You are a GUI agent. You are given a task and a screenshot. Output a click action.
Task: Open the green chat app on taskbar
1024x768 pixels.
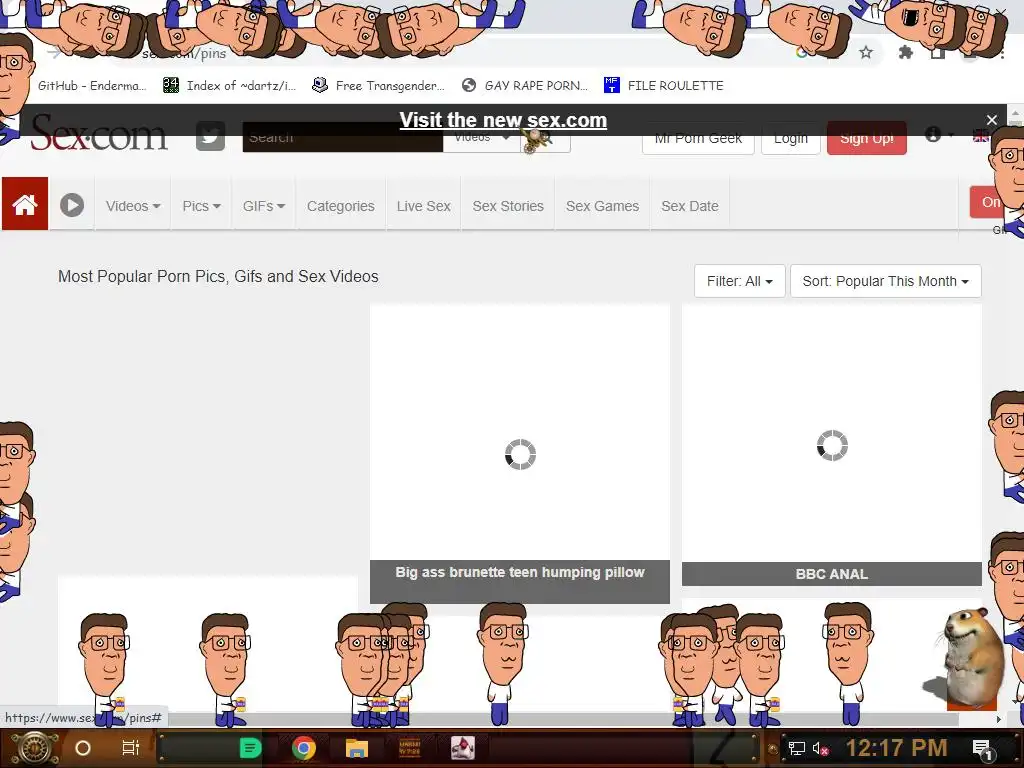point(250,748)
